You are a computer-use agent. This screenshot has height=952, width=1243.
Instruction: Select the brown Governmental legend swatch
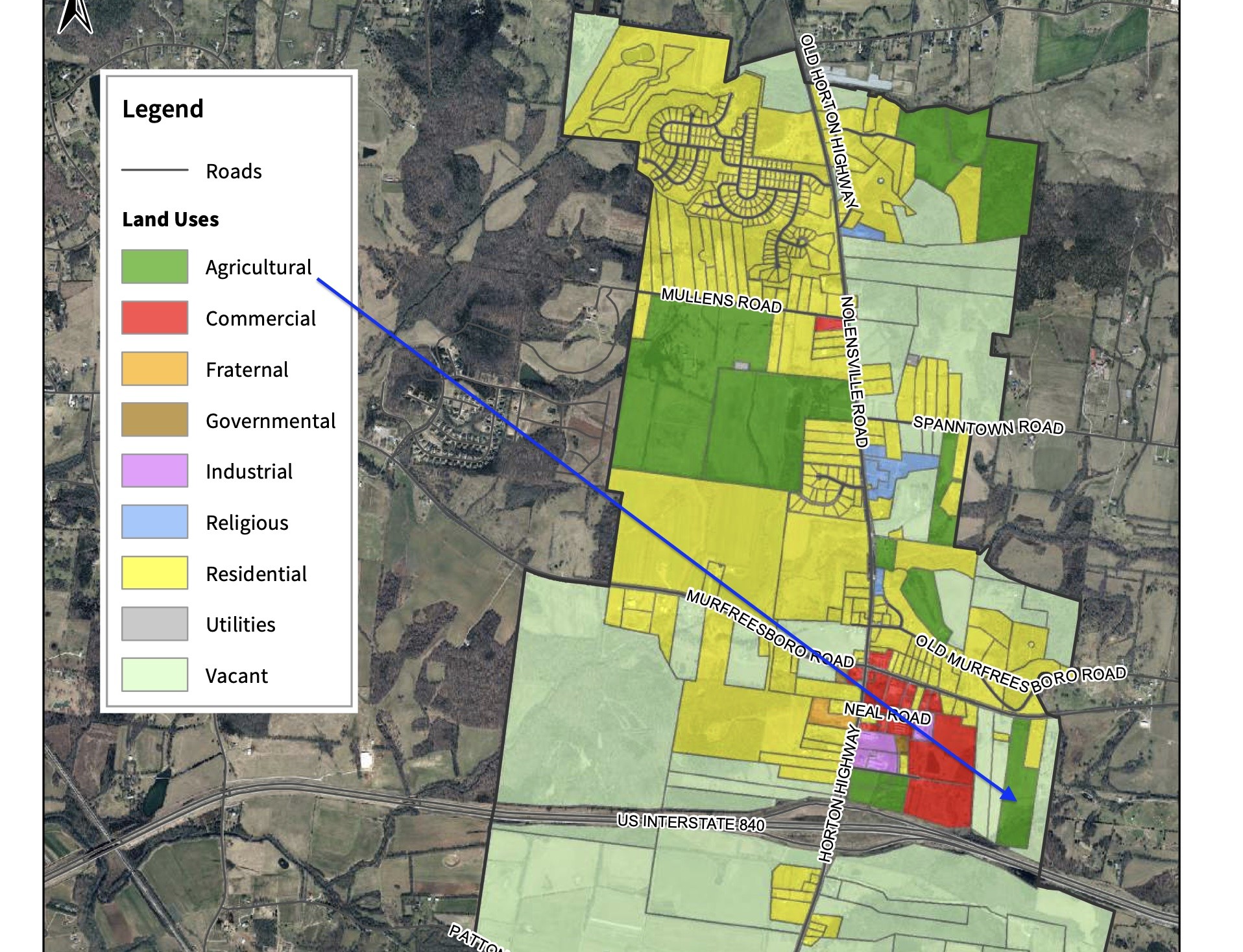(x=154, y=420)
